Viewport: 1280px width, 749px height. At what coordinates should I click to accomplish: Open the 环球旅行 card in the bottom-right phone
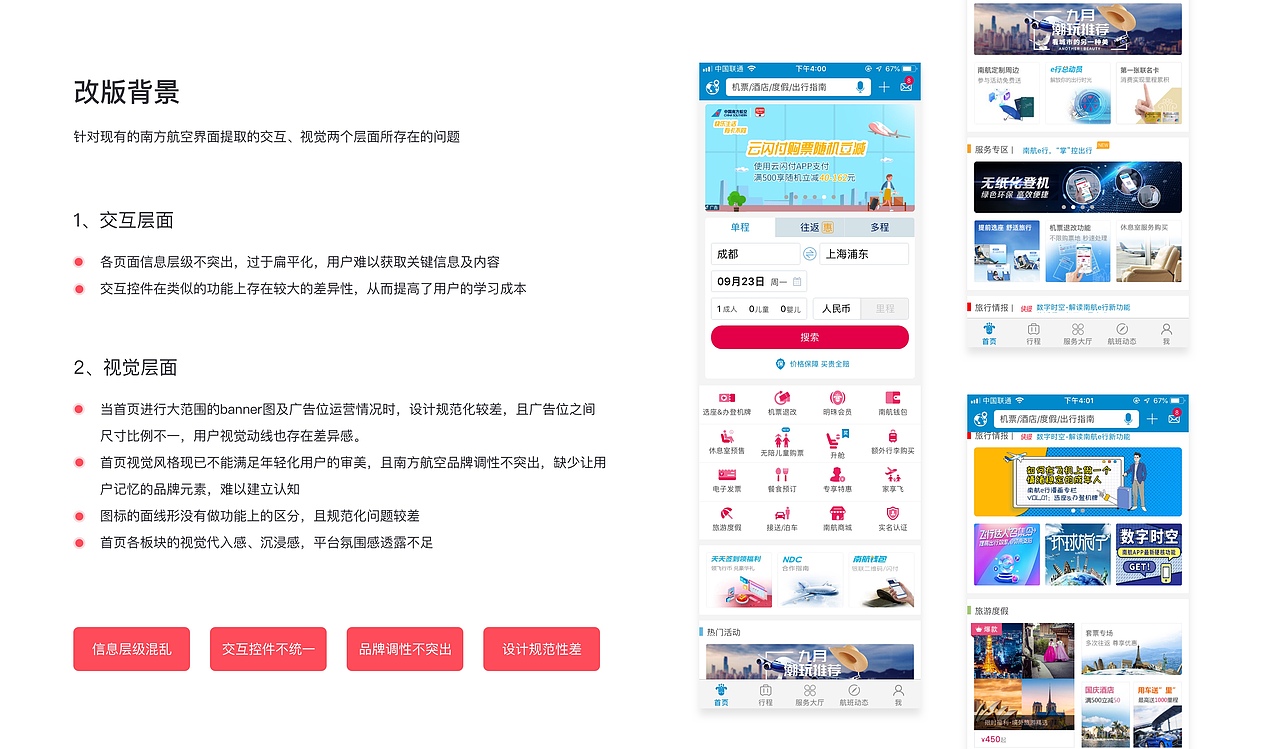click(1078, 554)
